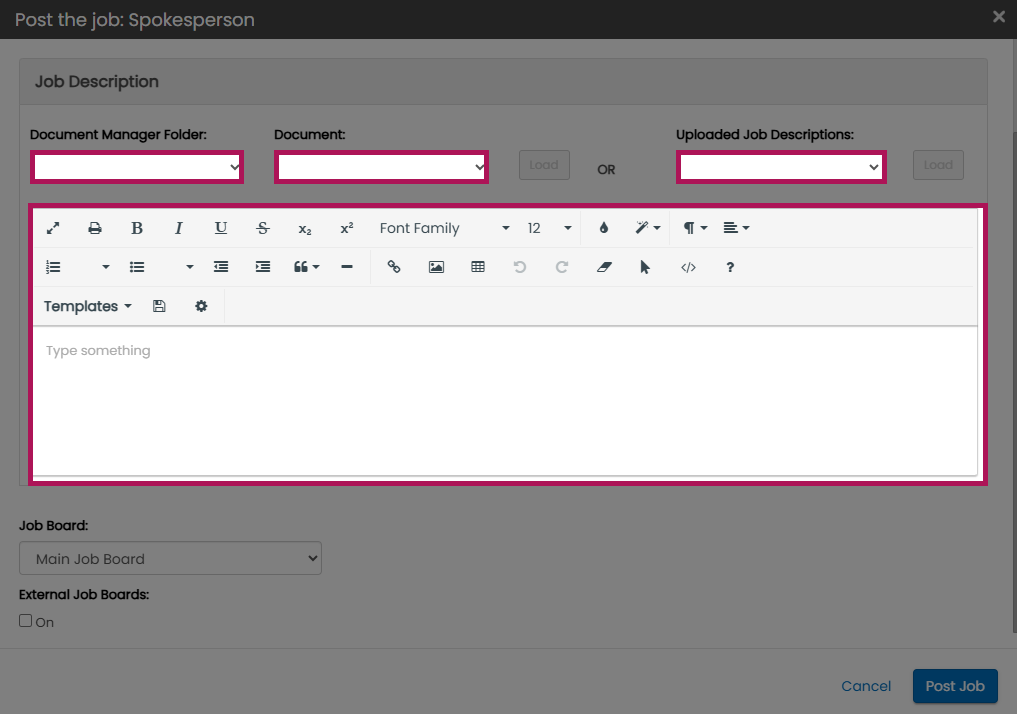Viewport: 1017px width, 714px height.
Task: Insert a horizontal line
Action: (x=347, y=267)
